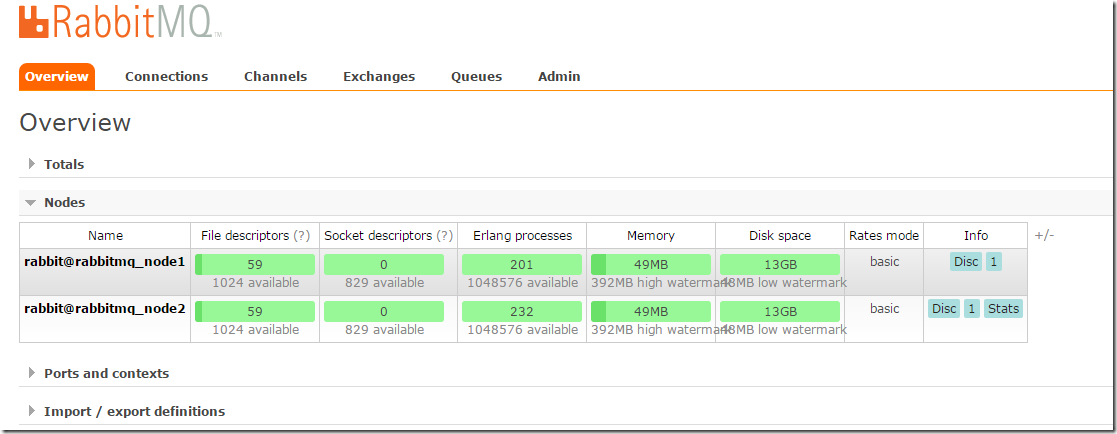Expand Ports and contexts section
1117x434 pixels.
point(106,373)
